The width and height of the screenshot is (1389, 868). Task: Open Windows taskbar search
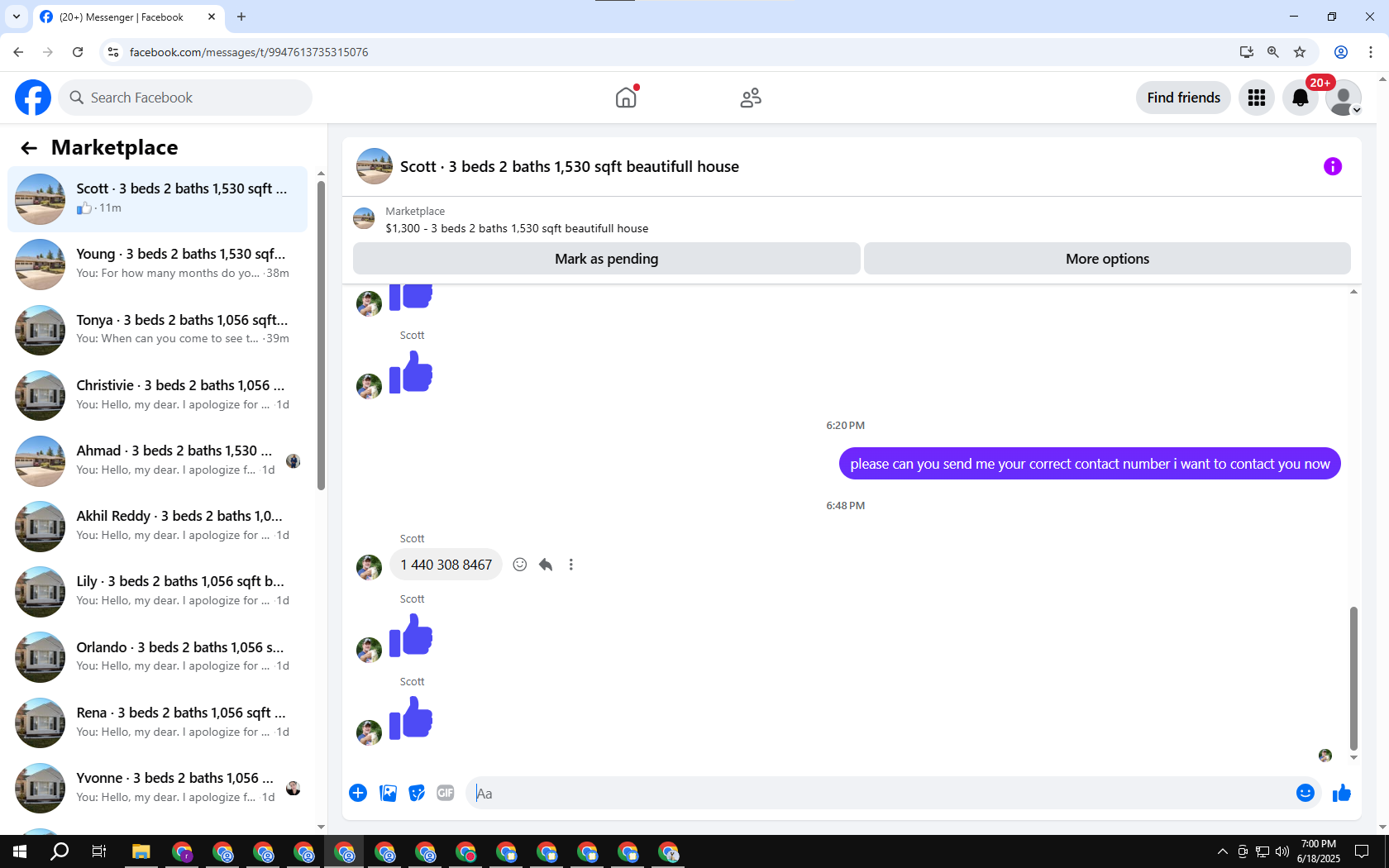click(60, 851)
